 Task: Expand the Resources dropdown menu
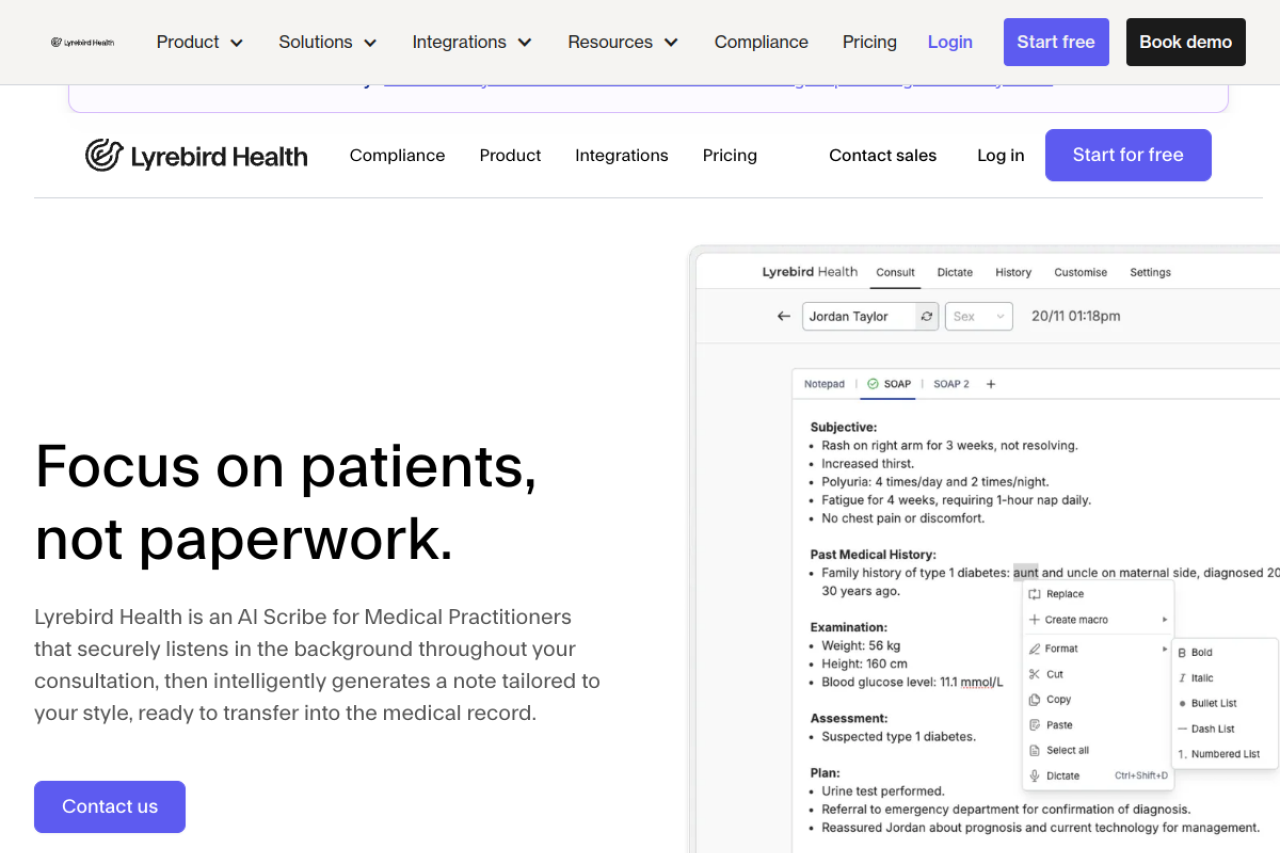click(623, 42)
